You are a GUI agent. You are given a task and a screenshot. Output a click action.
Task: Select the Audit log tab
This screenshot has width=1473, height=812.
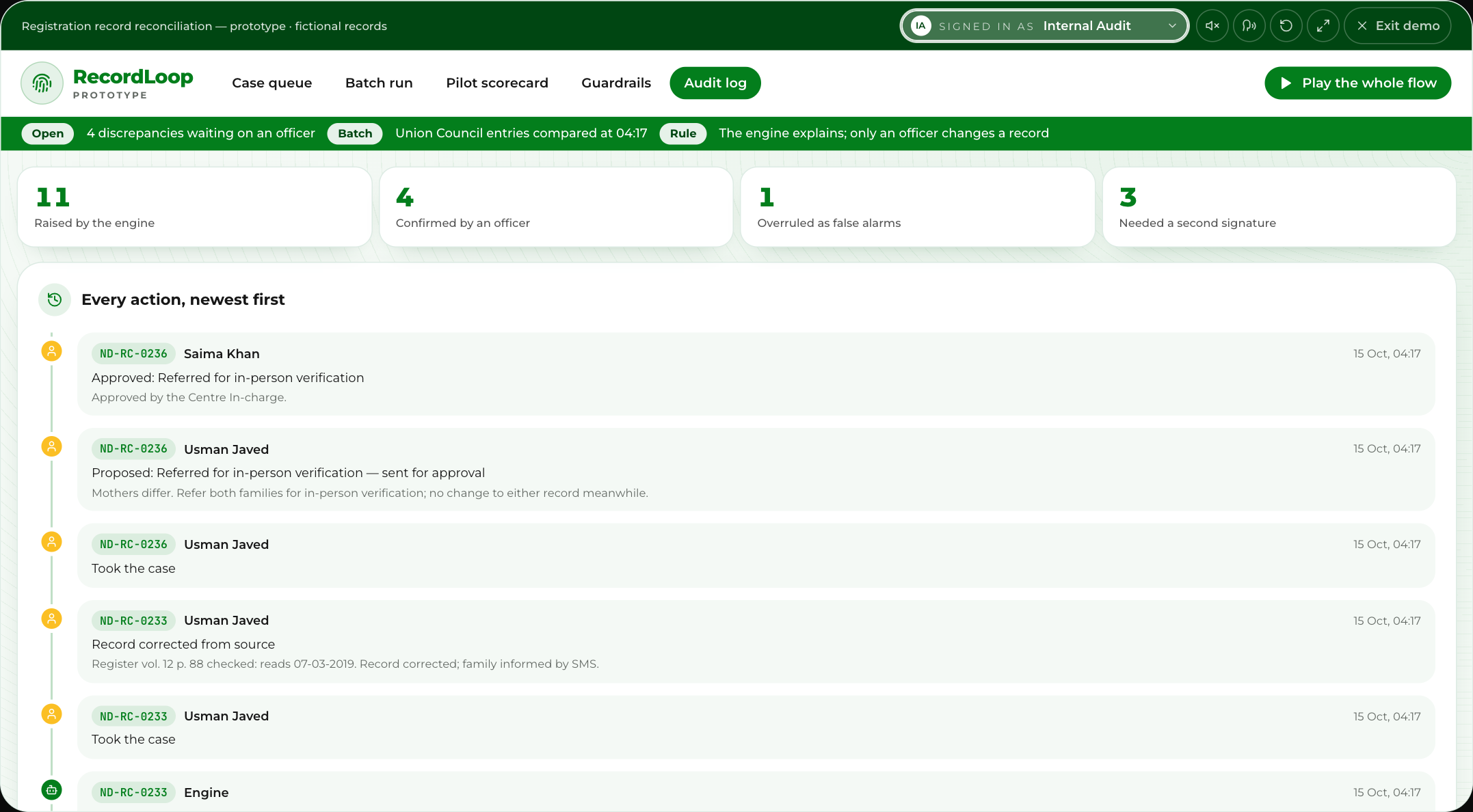(x=715, y=83)
